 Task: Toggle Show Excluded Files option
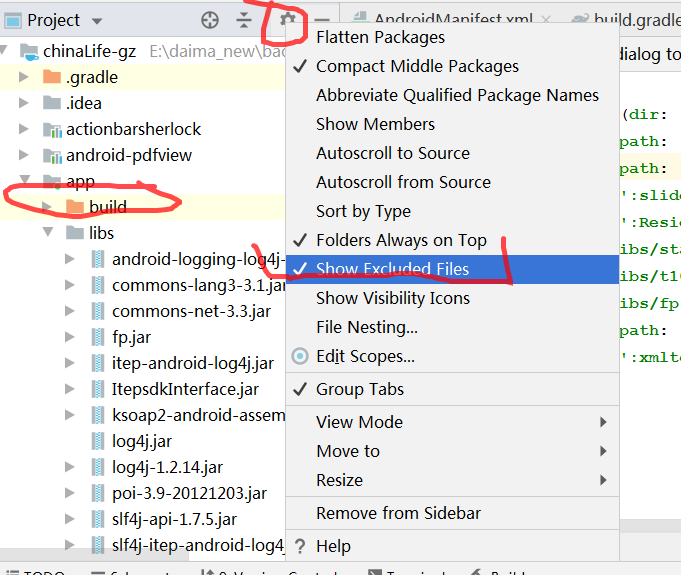coord(452,269)
